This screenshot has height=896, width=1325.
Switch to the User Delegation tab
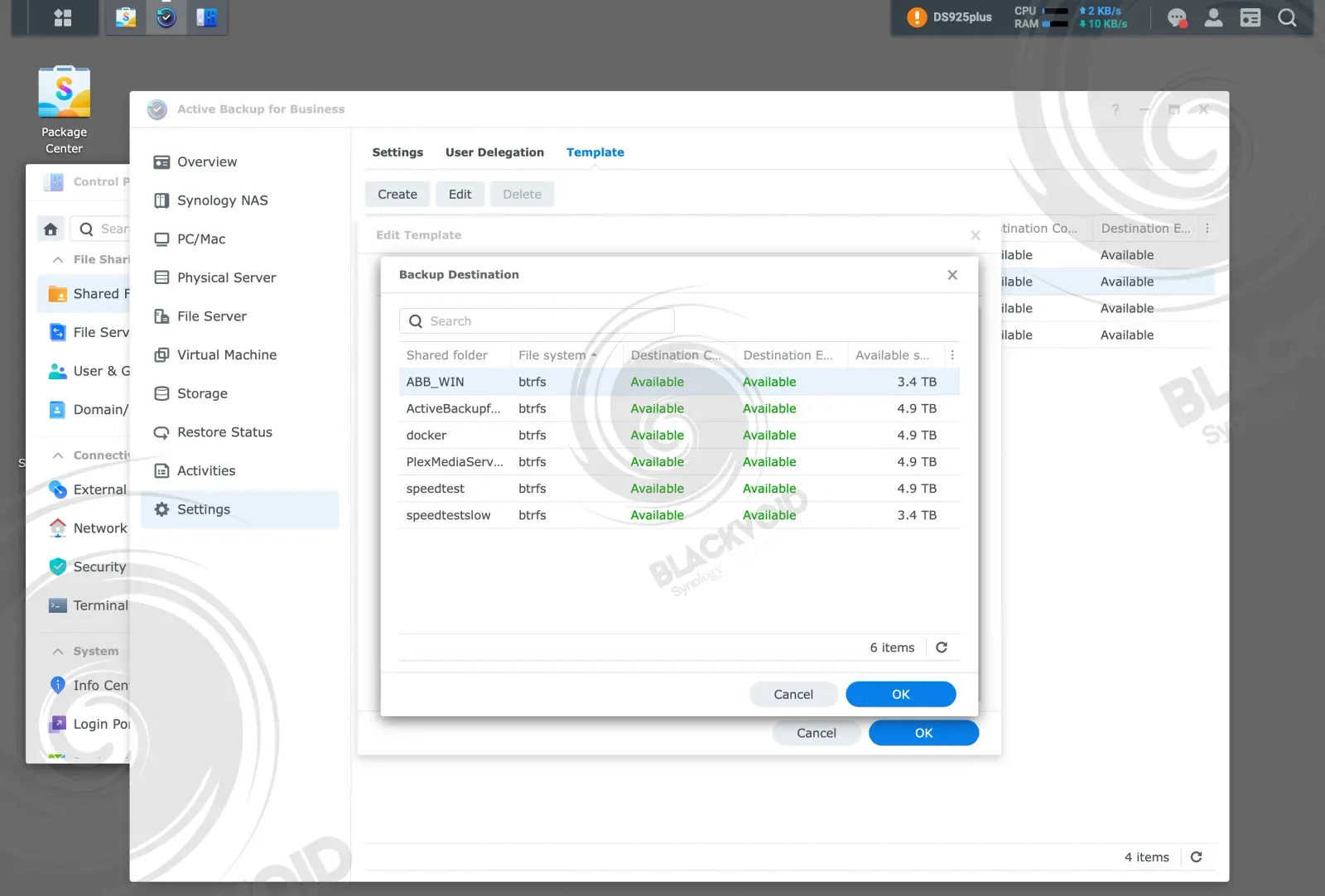[x=494, y=152]
